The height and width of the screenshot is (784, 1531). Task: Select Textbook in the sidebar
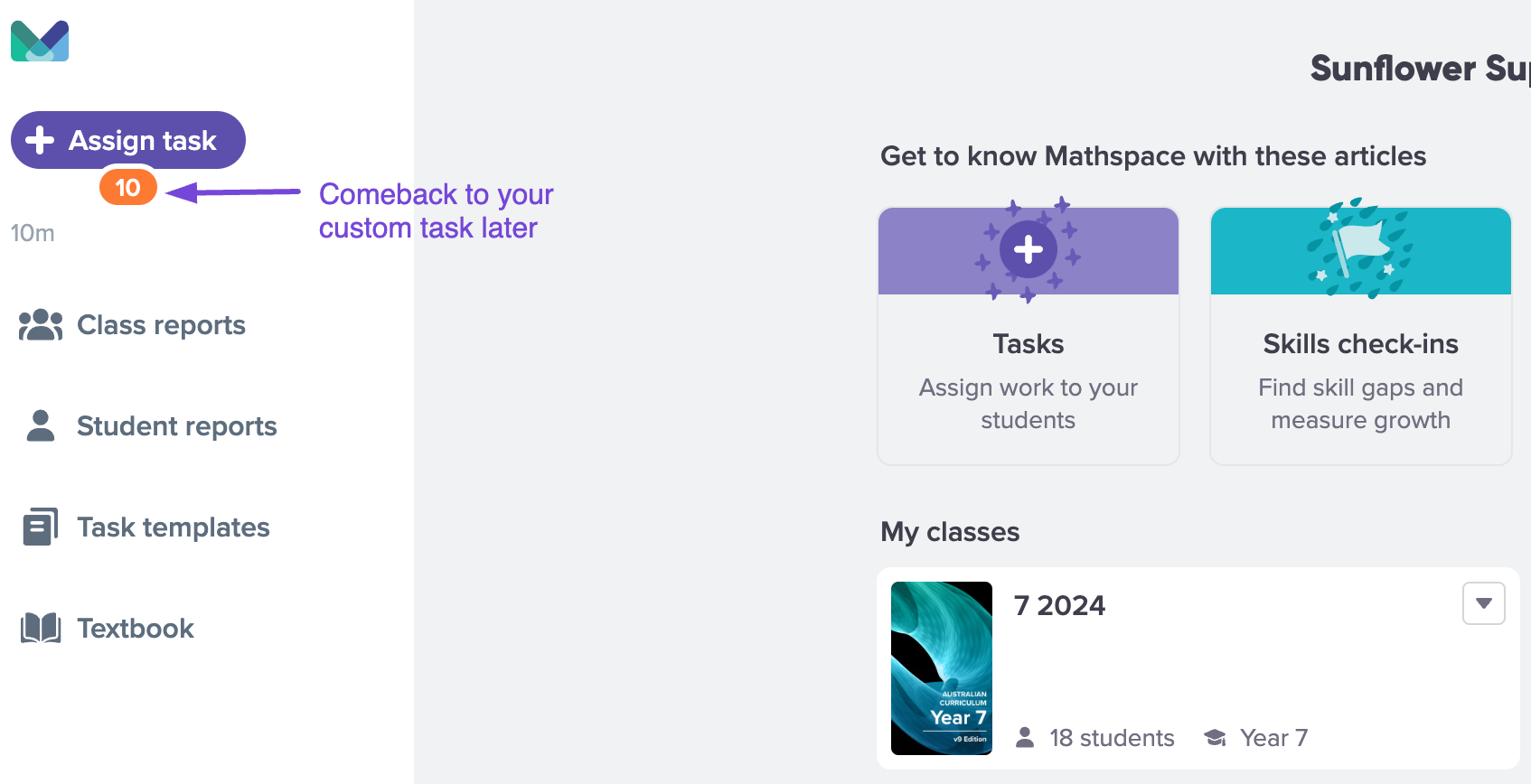click(108, 628)
